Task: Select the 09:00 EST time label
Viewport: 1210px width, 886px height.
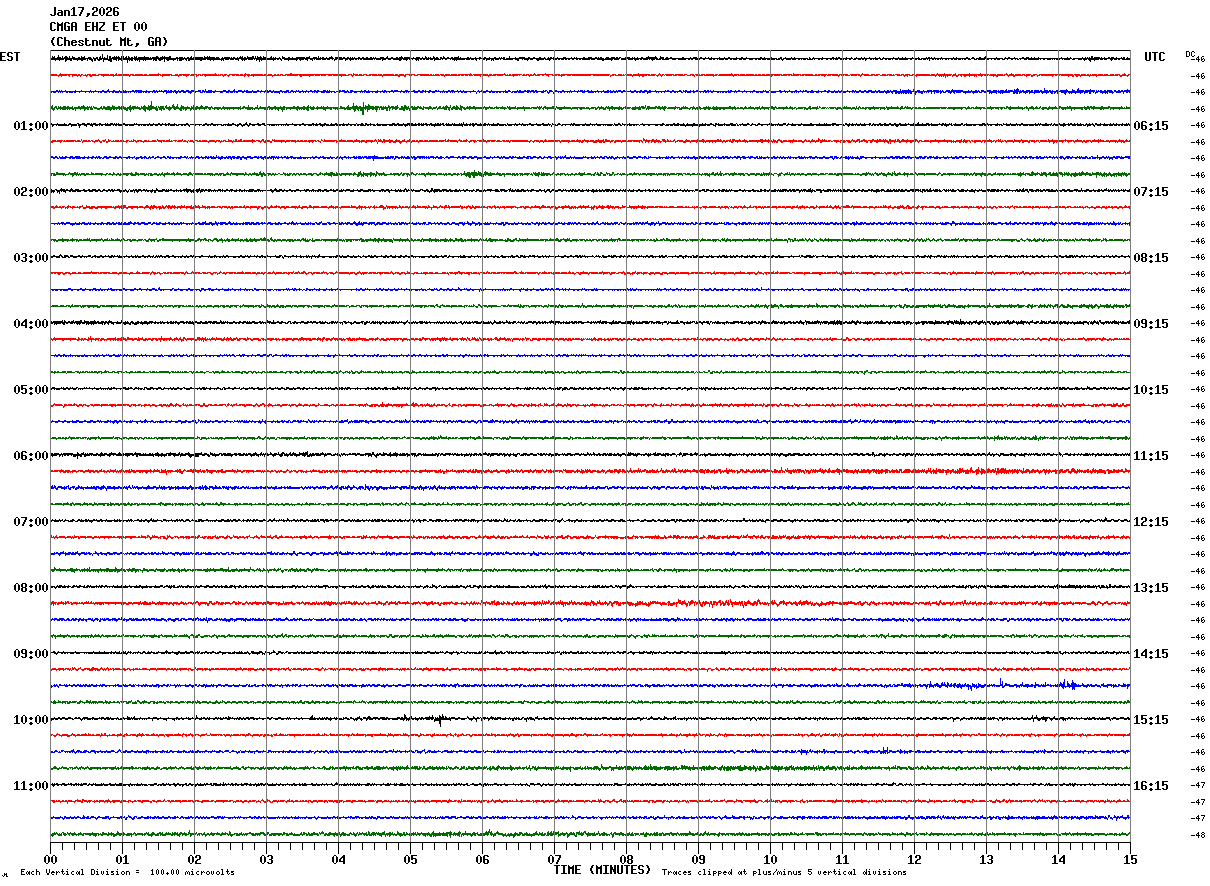Action: tap(31, 654)
